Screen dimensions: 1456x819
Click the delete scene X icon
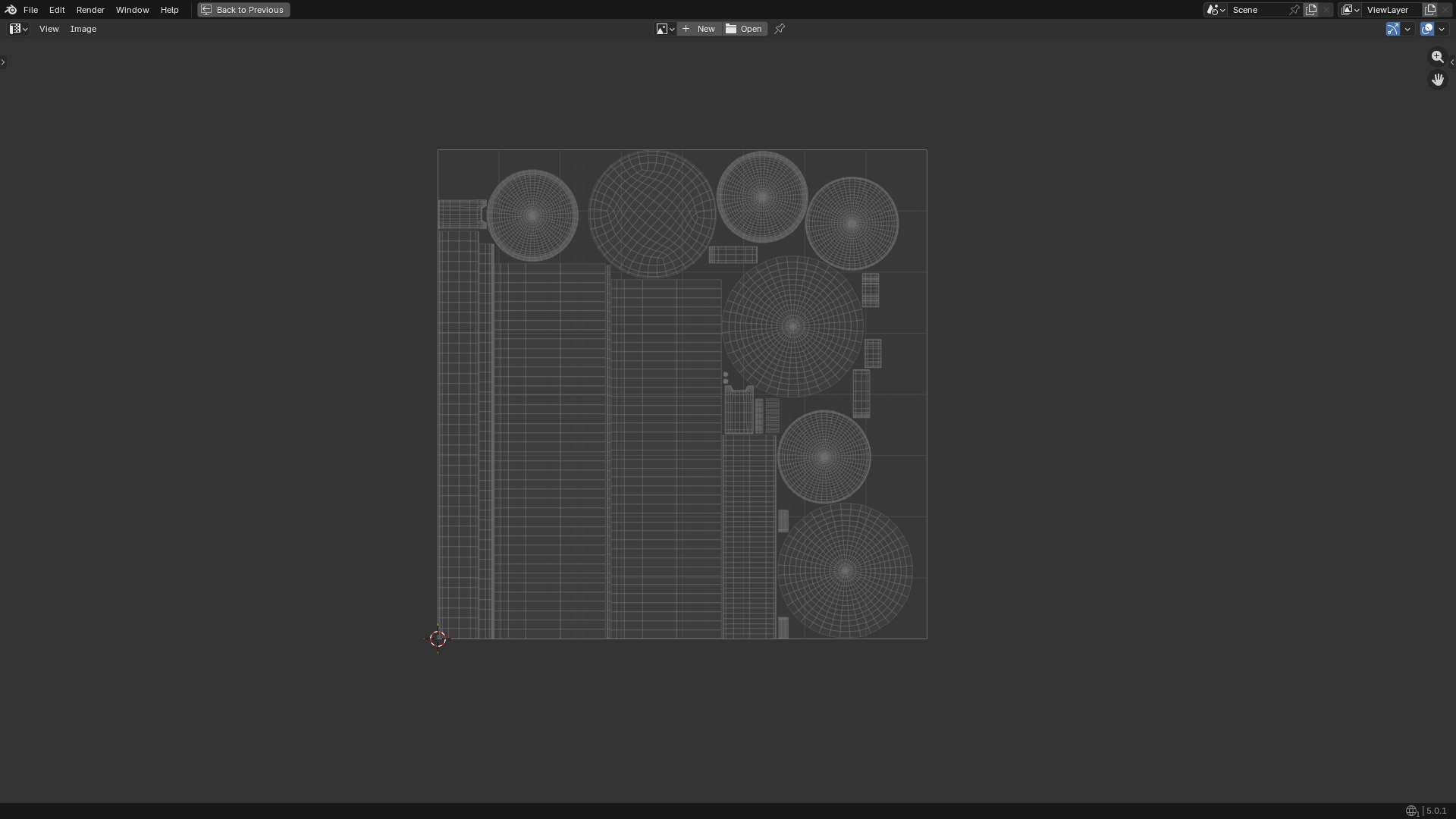[1326, 10]
